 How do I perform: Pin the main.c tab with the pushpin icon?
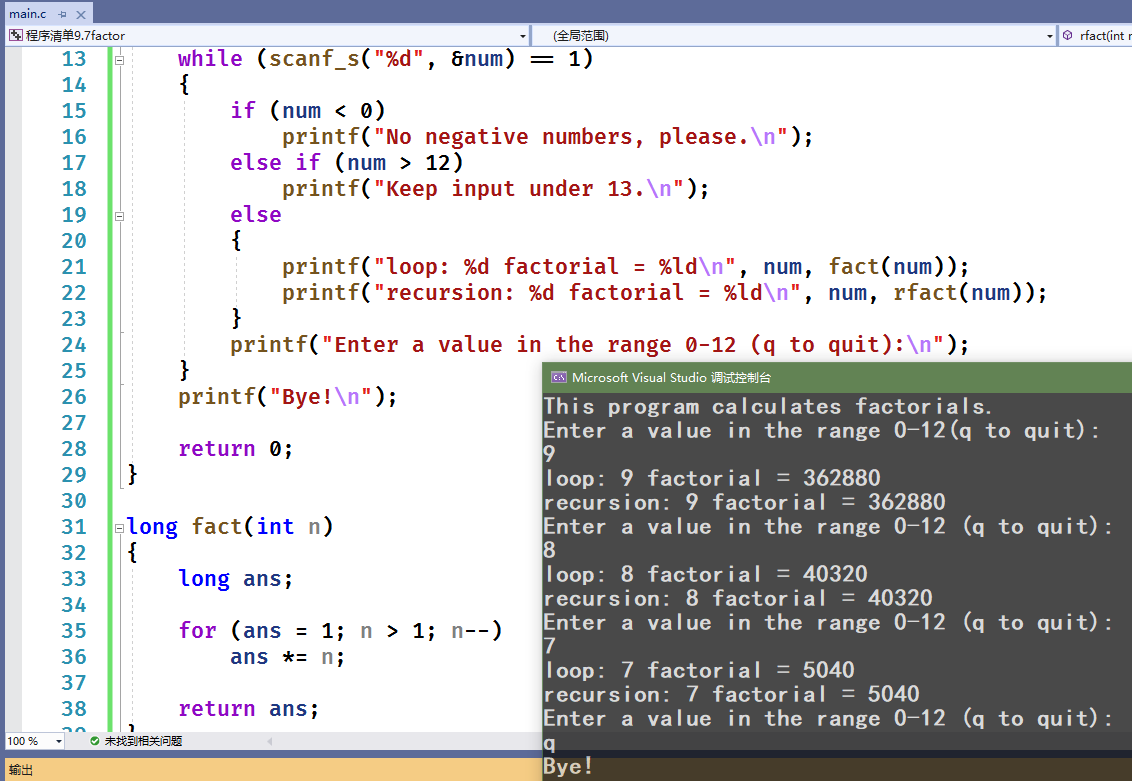pos(62,14)
